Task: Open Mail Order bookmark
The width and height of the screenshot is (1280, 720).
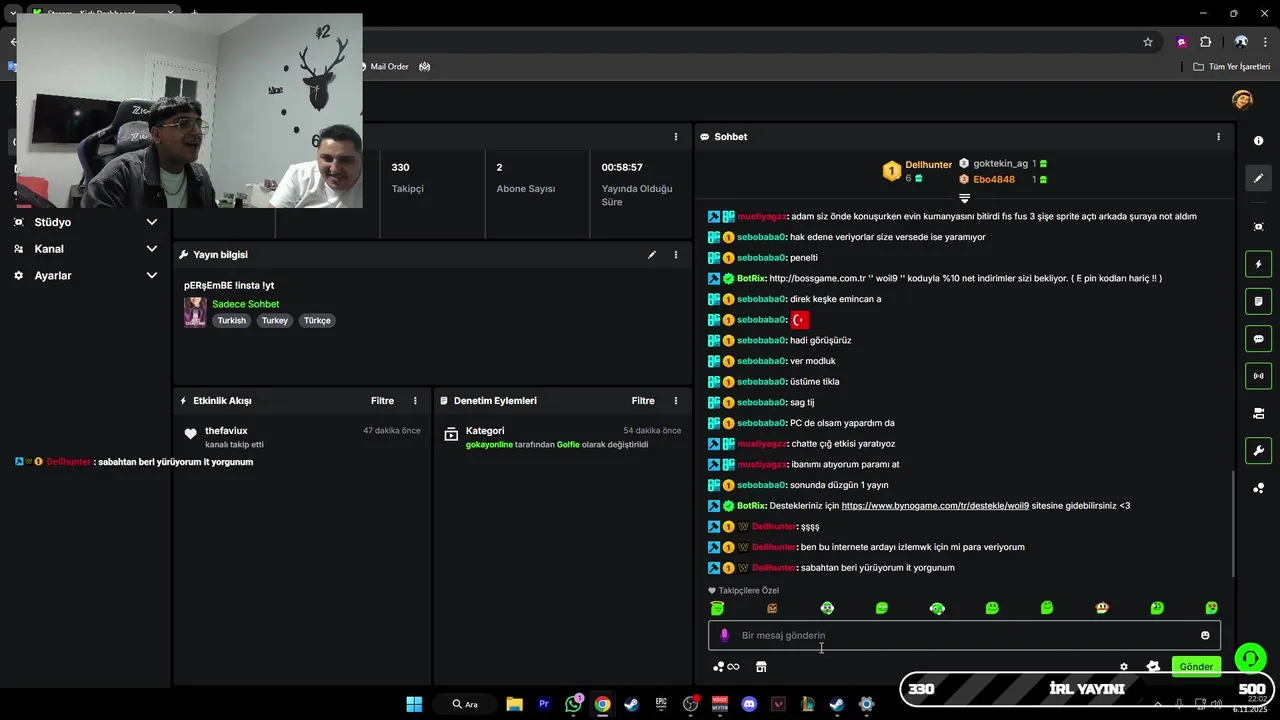Action: point(381,67)
